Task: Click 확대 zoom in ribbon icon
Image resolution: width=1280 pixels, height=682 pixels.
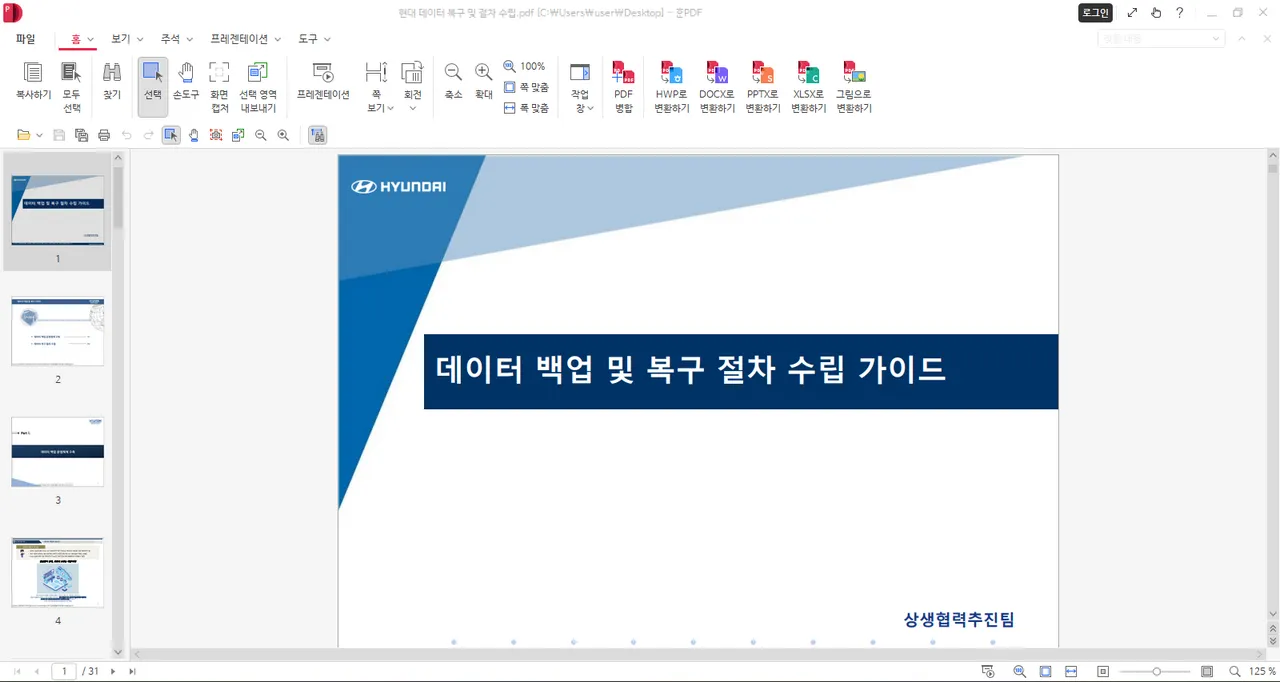Action: click(x=484, y=82)
